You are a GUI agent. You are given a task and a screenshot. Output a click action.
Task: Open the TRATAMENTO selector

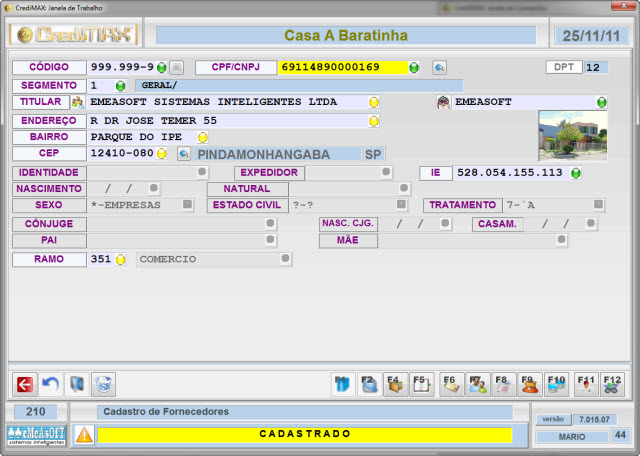[x=598, y=205]
